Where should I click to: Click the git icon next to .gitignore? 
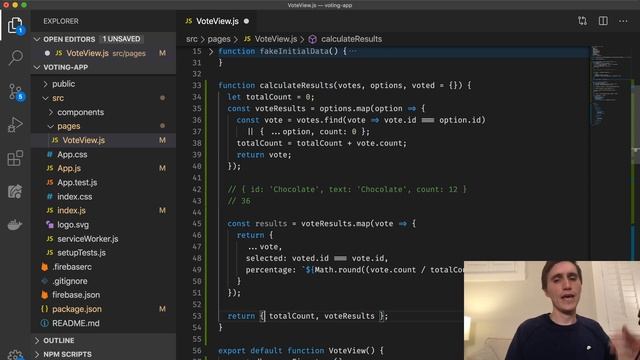click(45, 281)
